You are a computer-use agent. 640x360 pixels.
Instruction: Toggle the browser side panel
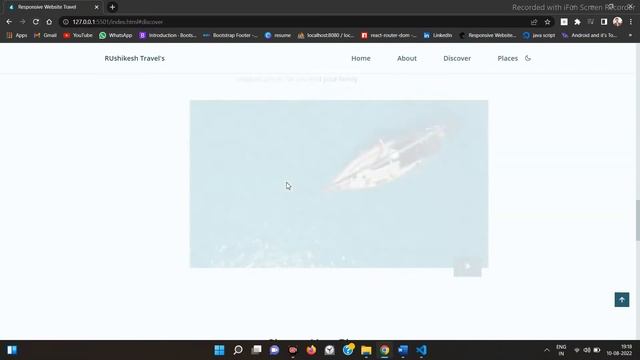click(604, 22)
